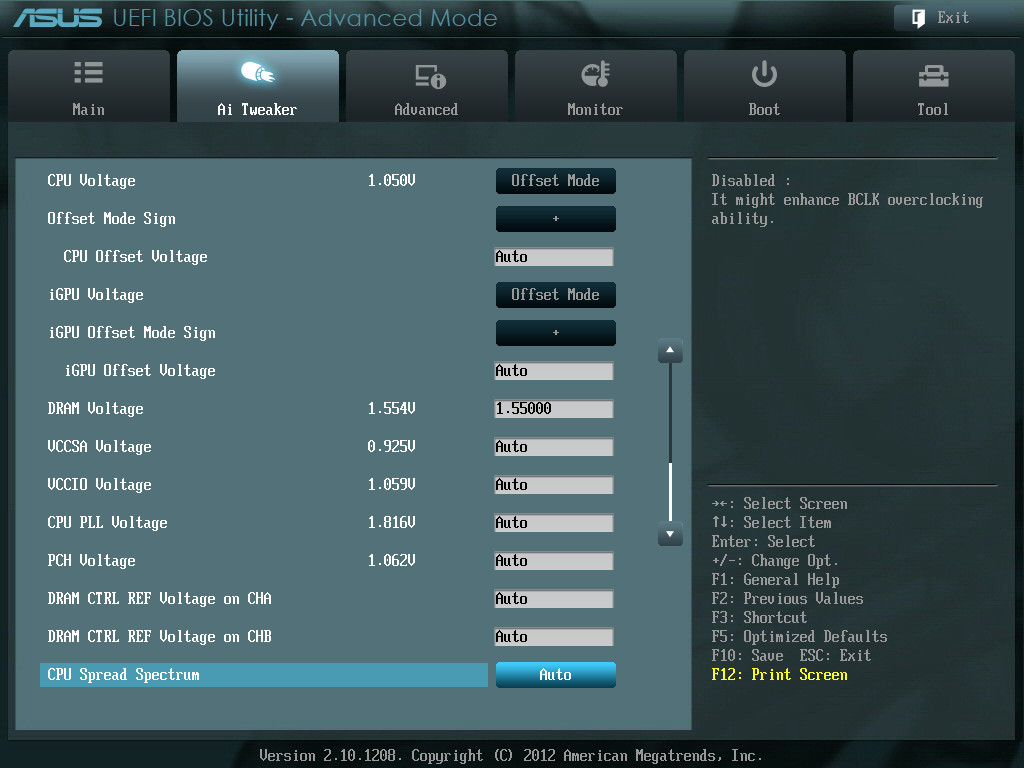This screenshot has width=1024, height=768.
Task: Click the PCH 1.062V reading
Action: click(392, 561)
